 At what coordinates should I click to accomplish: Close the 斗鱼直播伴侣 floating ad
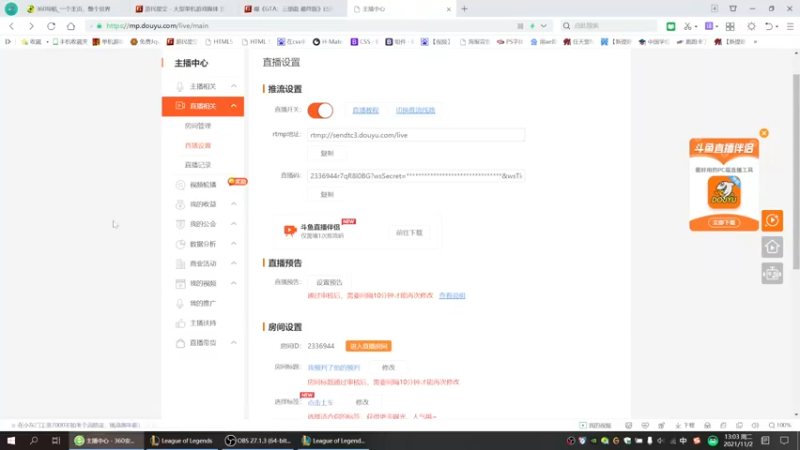tap(764, 133)
